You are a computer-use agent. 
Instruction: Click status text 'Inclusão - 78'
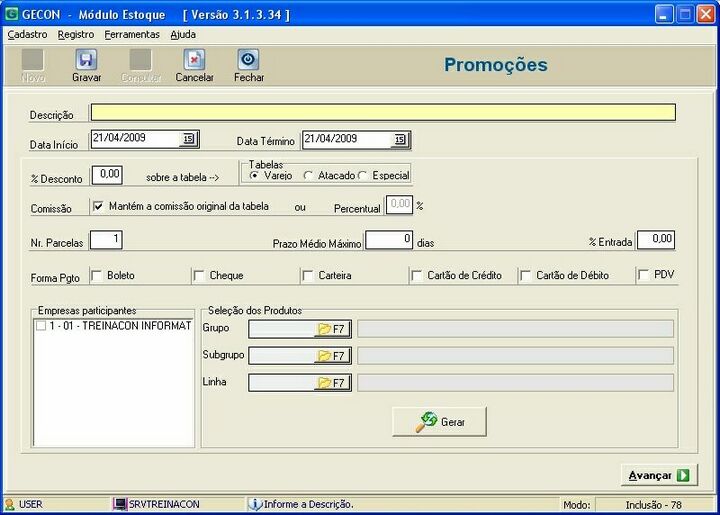653,505
